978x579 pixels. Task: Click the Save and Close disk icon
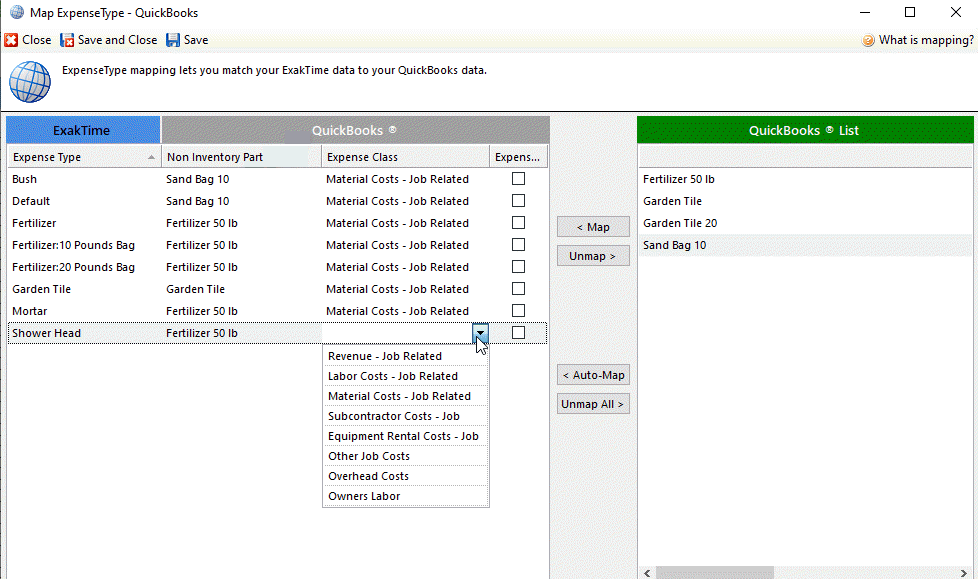pyautogui.click(x=67, y=40)
